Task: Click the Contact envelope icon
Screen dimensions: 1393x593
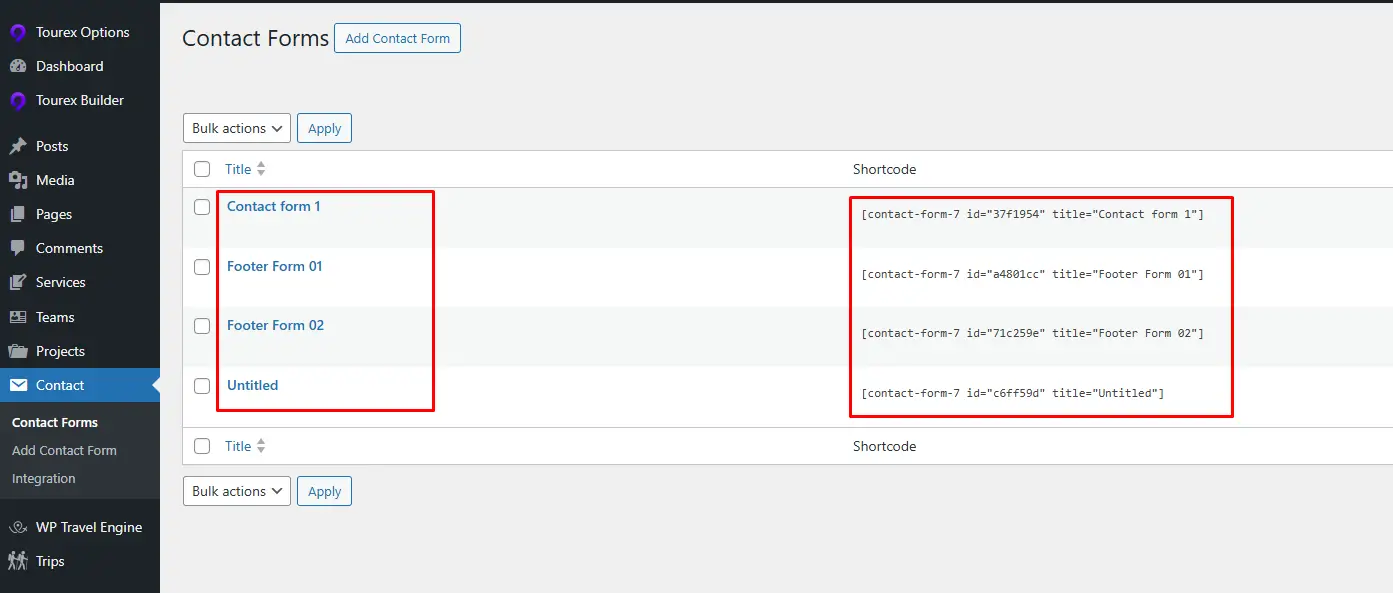Action: click(x=17, y=385)
